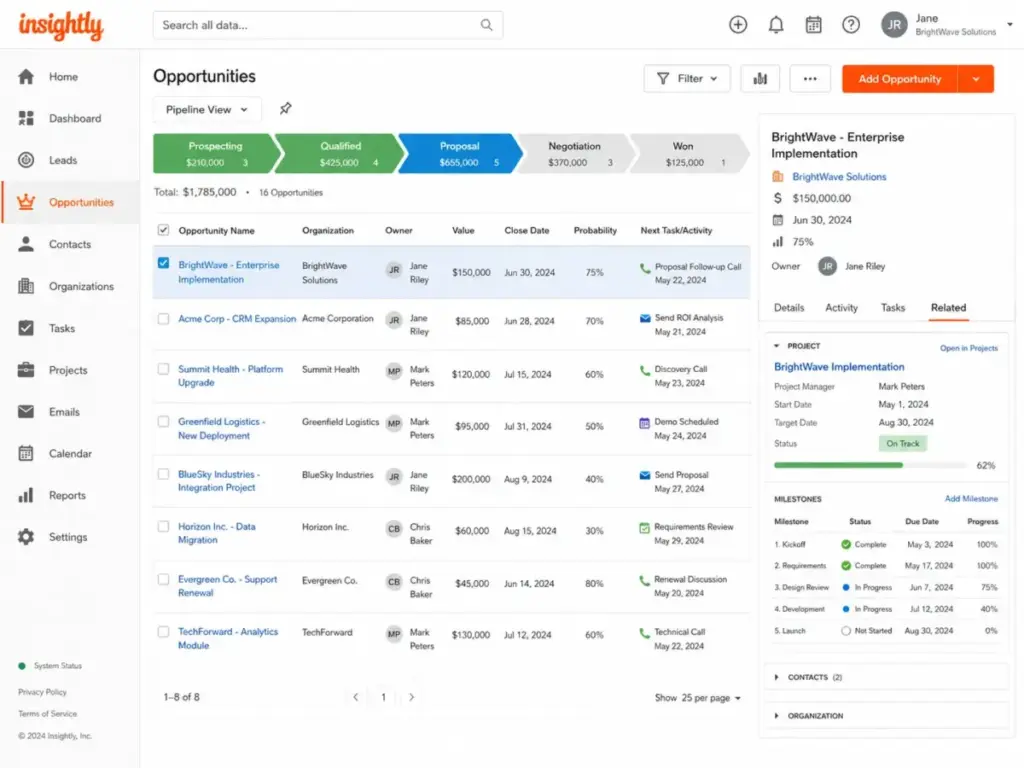This screenshot has height=768, width=1024.
Task: Switch to the Tasks tab in detail panel
Action: pos(893,308)
